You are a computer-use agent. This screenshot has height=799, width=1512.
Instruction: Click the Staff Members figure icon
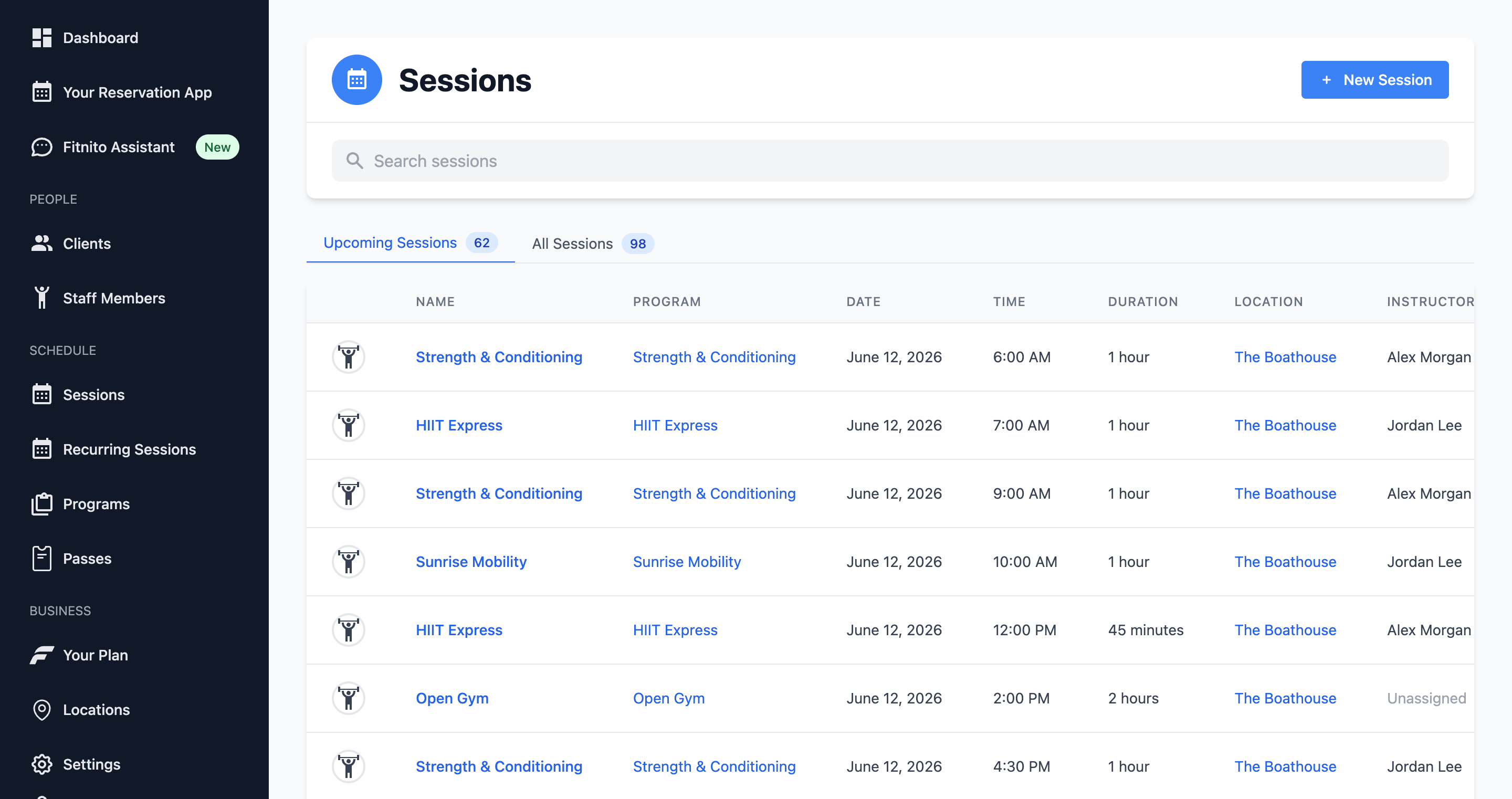pyautogui.click(x=41, y=298)
